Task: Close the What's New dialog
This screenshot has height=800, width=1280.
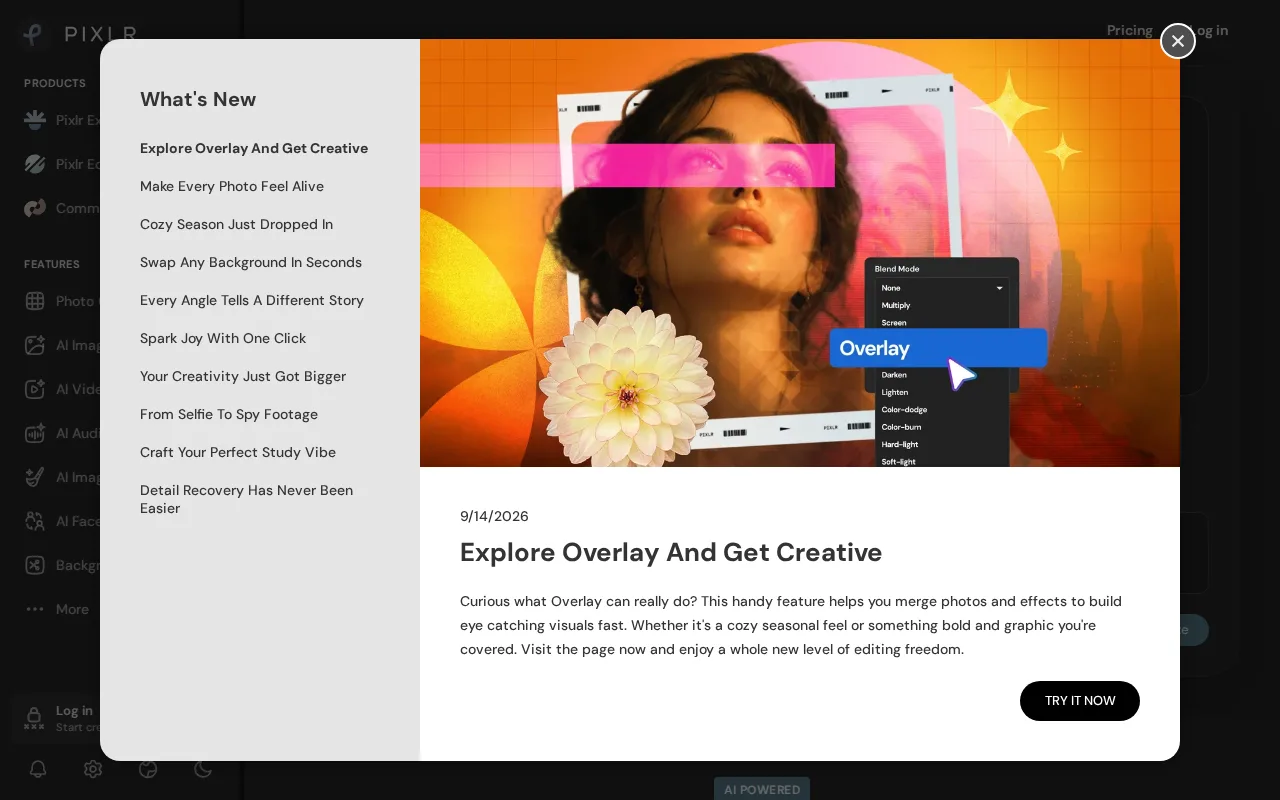Action: pyautogui.click(x=1178, y=41)
